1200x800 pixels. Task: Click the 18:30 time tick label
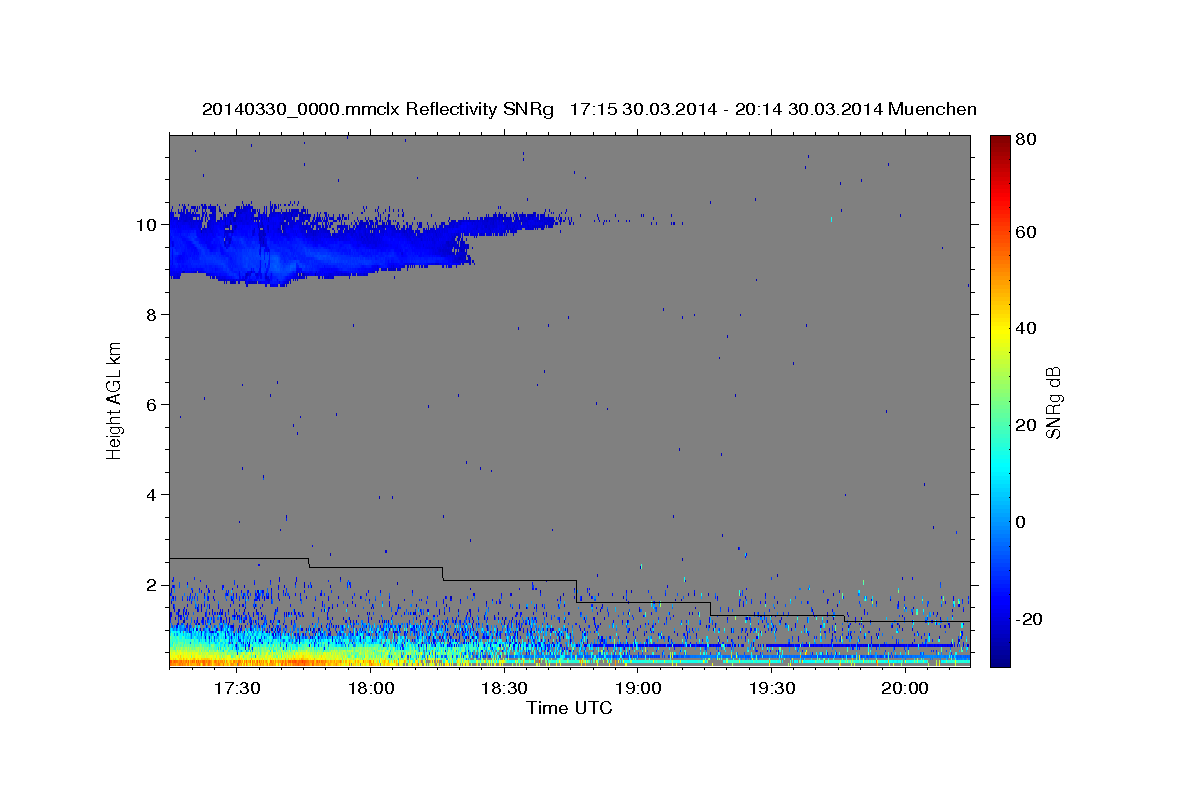[504, 688]
